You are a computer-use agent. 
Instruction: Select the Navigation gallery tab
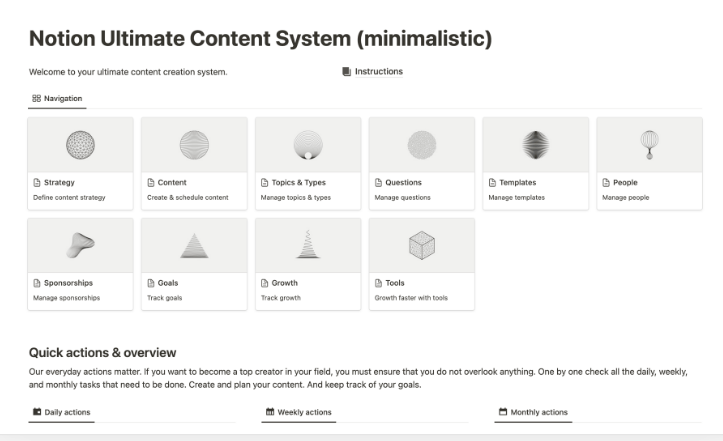57,99
